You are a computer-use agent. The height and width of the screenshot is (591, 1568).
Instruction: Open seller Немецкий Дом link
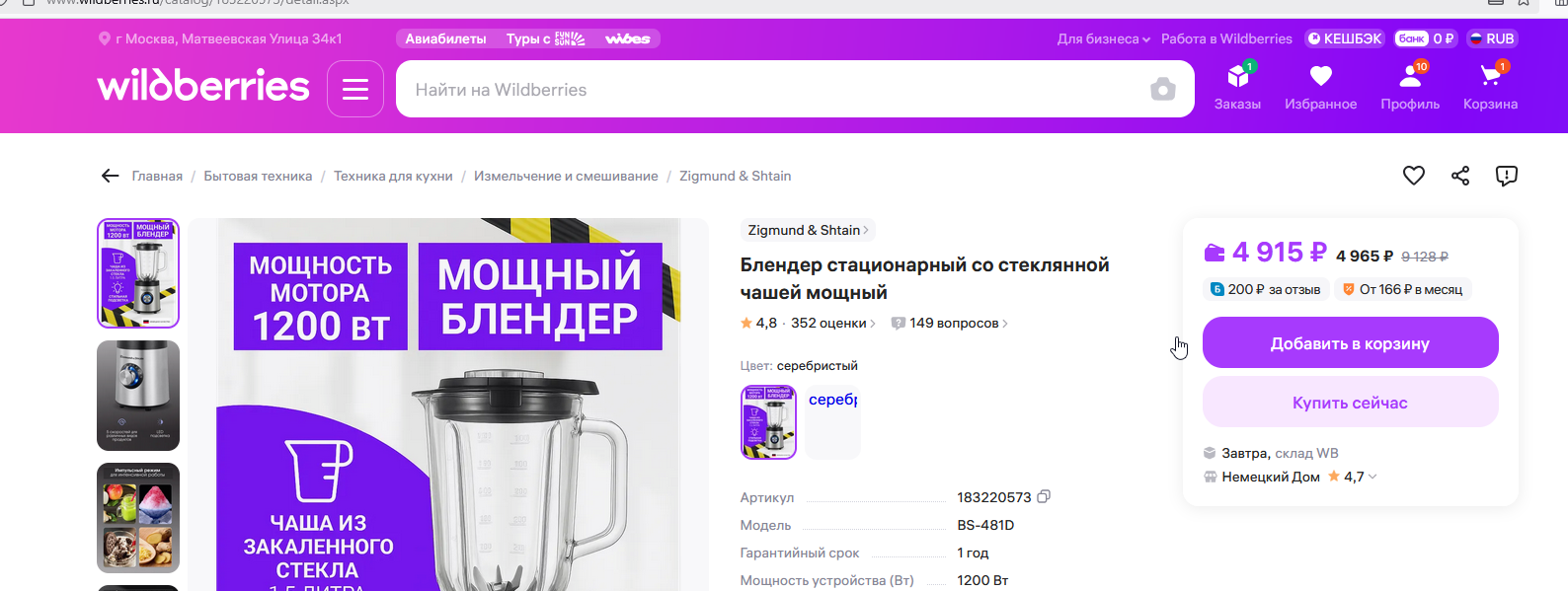click(x=1270, y=477)
